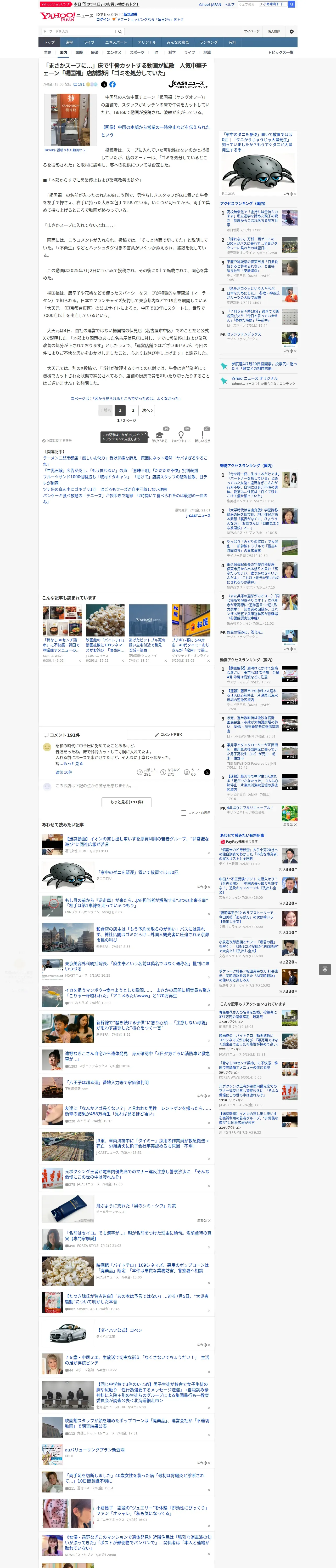The height and width of the screenshot is (1568, 336).
Task: Click the マイページ link
Action: [x=252, y=32]
